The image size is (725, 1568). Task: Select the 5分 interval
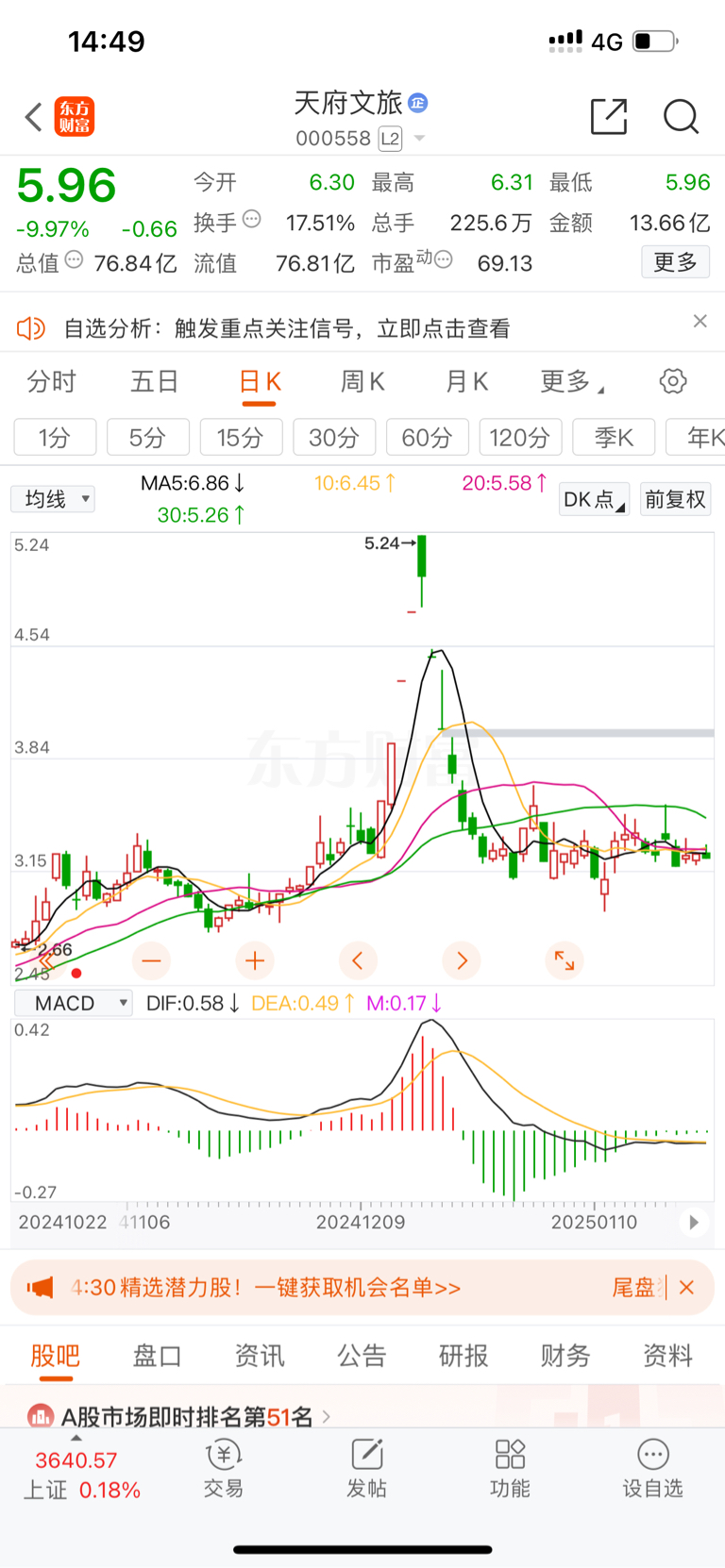[x=147, y=438]
